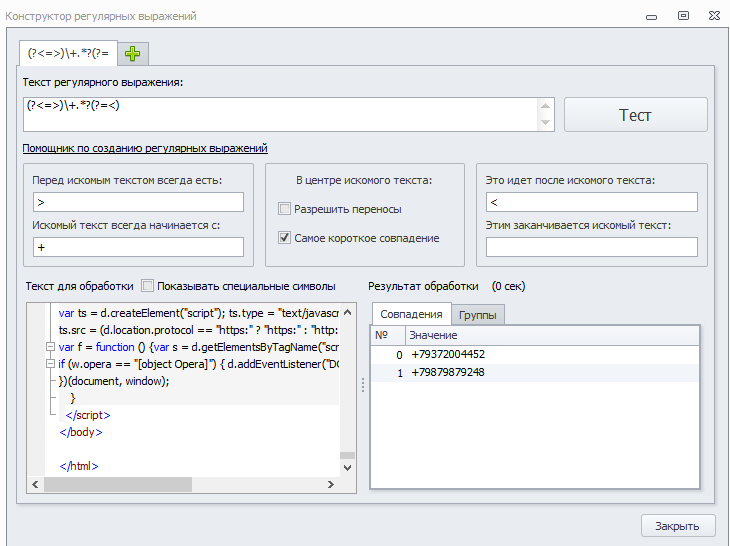The height and width of the screenshot is (546, 730).
Task: Click the 'Это идет после искомого текста' field
Action: [592, 202]
